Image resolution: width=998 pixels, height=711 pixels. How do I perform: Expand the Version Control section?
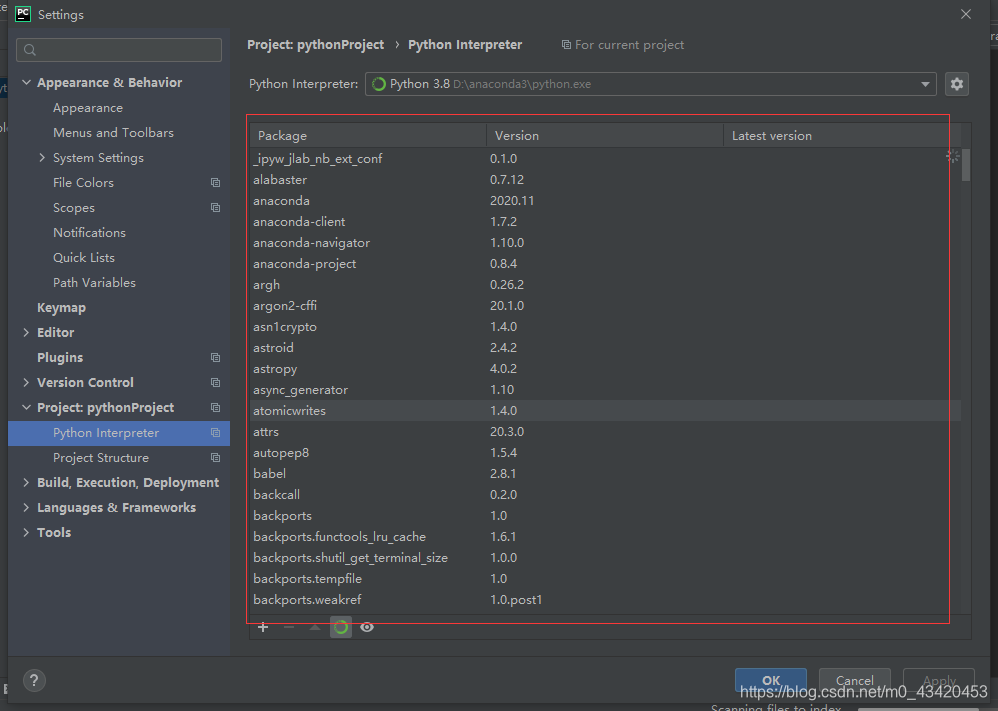pyautogui.click(x=26, y=383)
